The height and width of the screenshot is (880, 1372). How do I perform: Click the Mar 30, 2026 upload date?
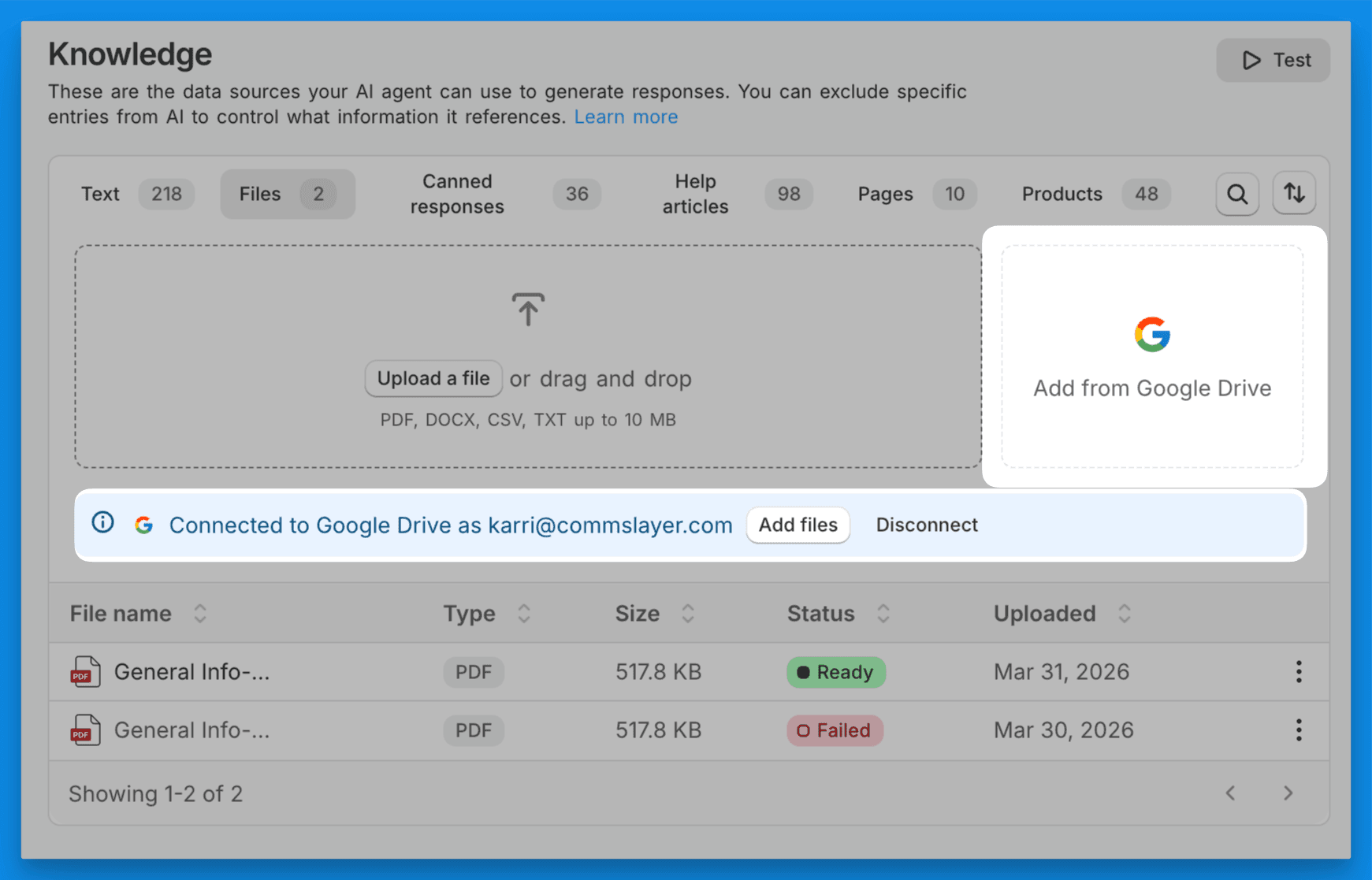1064,730
